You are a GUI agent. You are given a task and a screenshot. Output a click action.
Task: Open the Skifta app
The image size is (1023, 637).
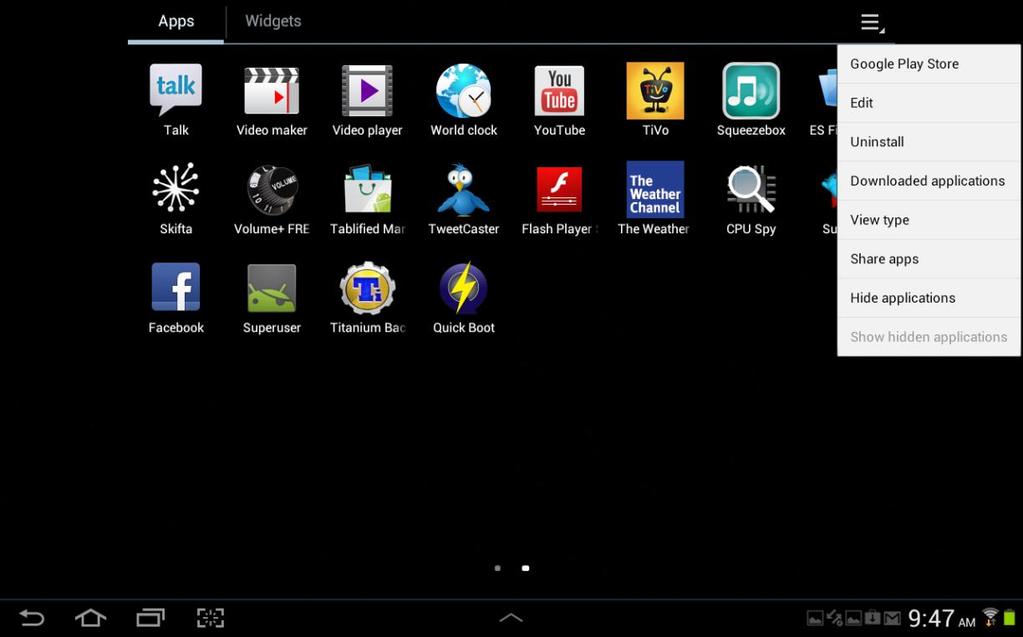tap(176, 198)
